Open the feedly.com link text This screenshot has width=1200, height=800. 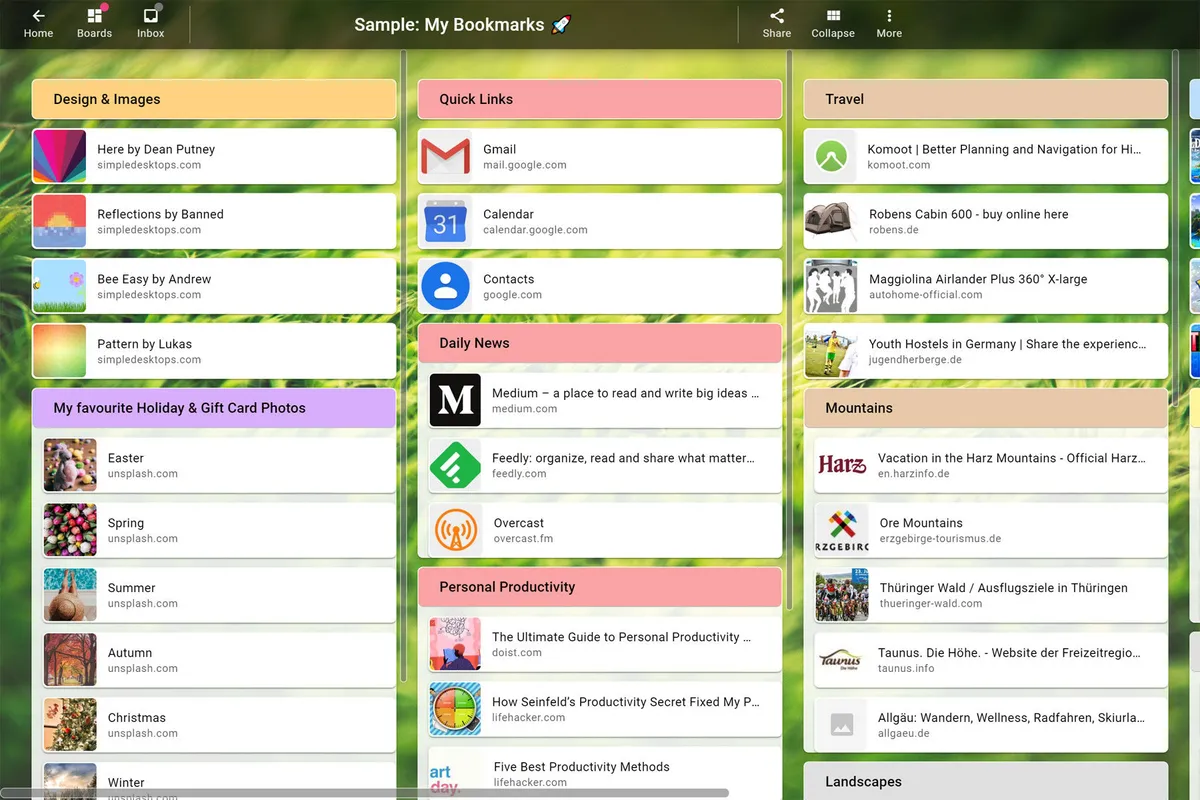(x=519, y=474)
